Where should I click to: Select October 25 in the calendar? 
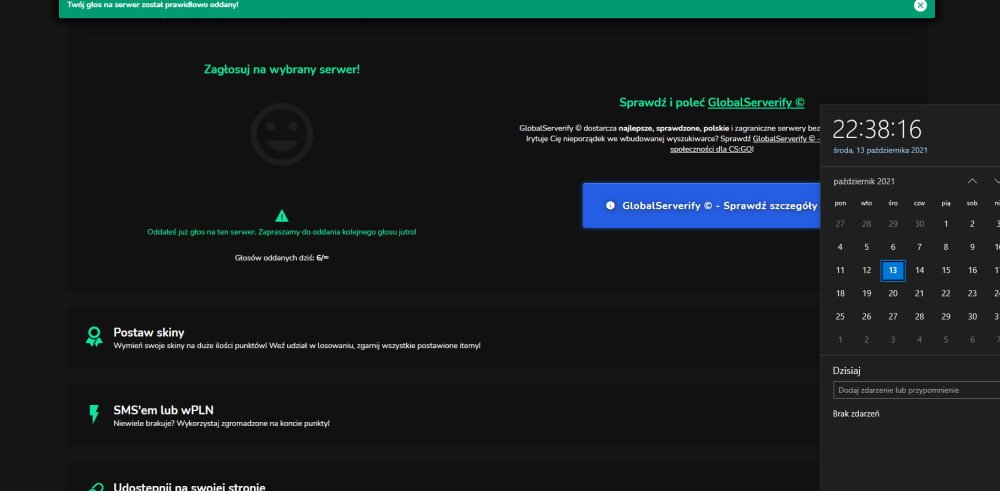point(840,317)
